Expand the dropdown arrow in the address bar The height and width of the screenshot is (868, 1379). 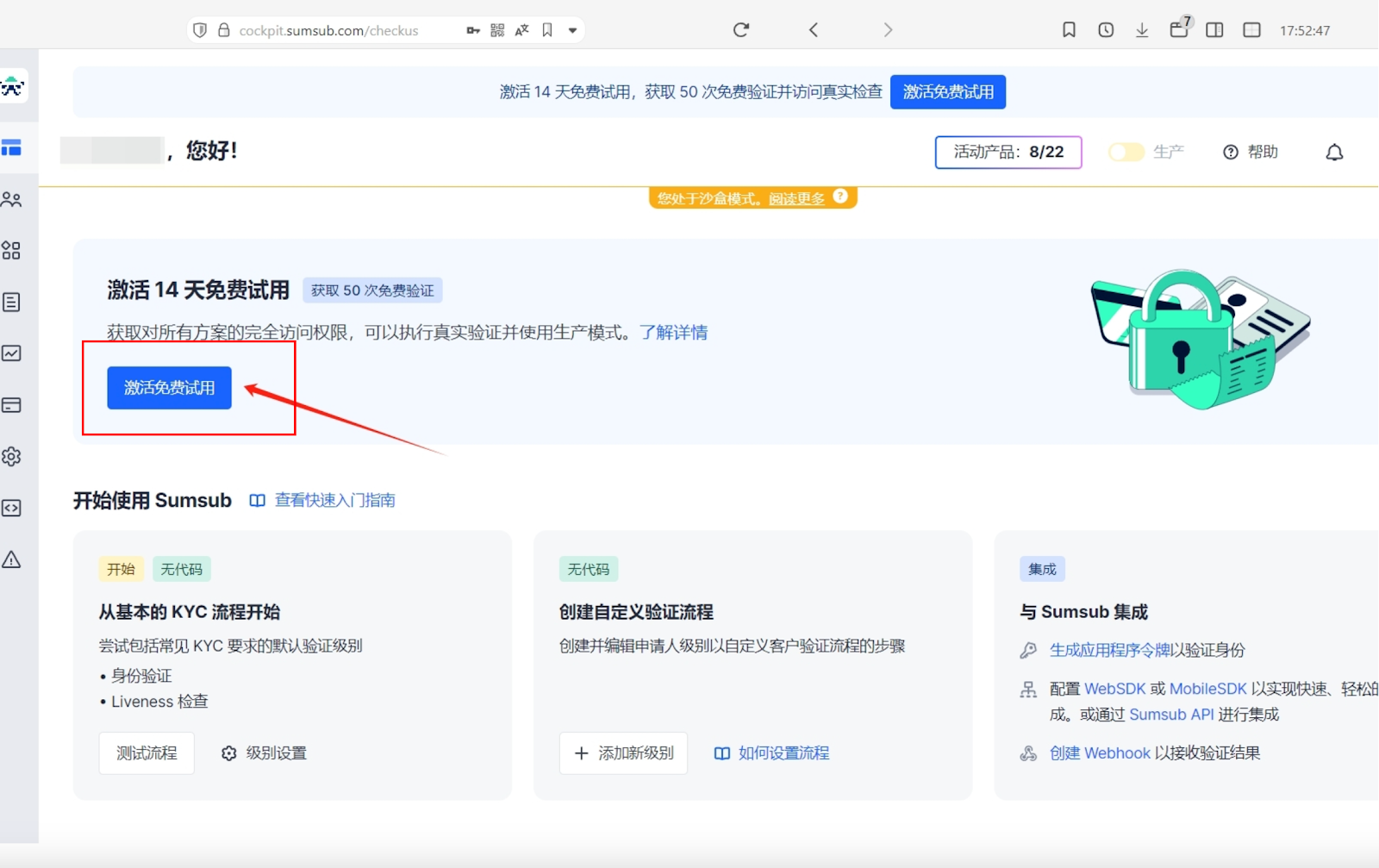(x=572, y=30)
